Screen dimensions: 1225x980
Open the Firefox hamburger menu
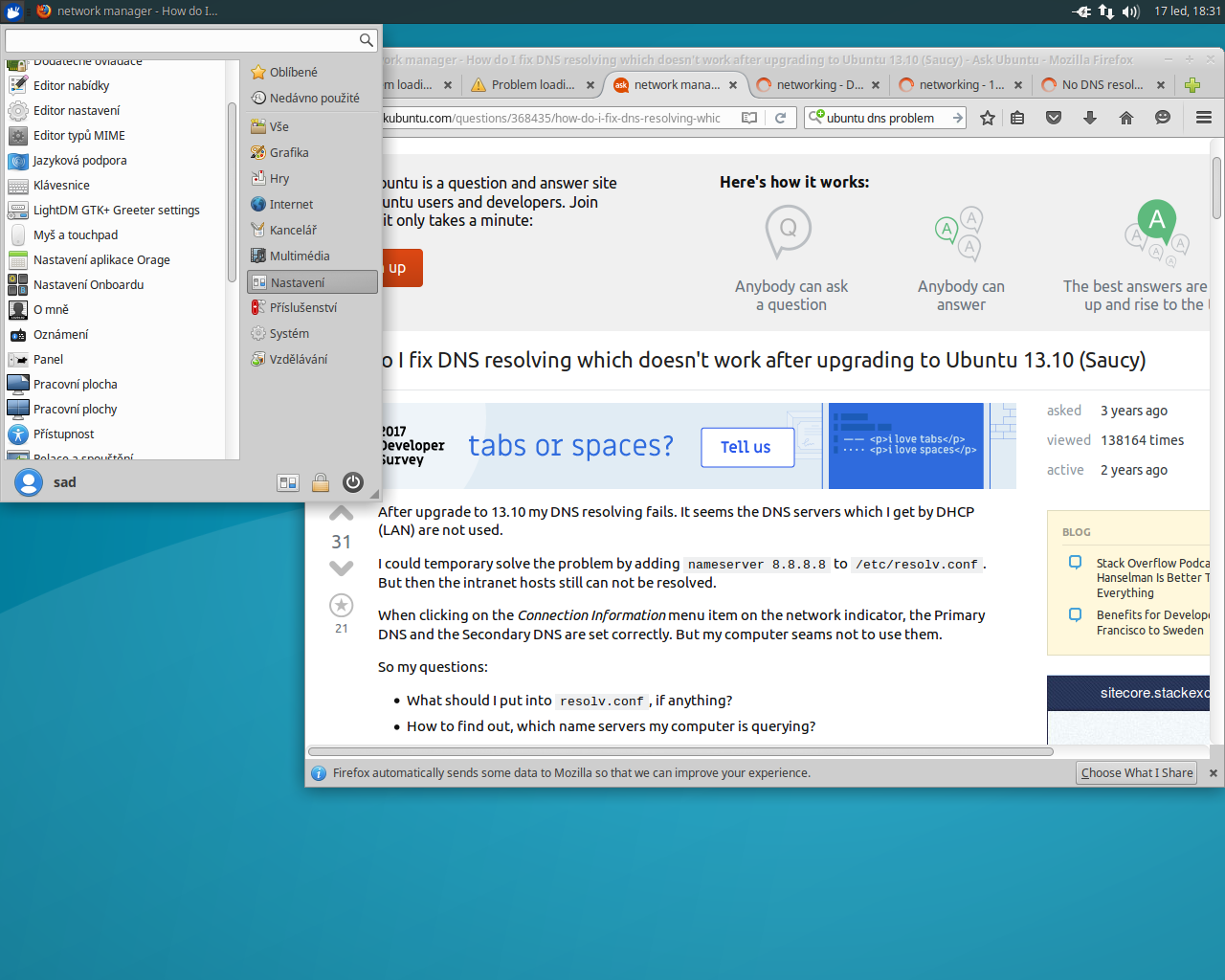[x=1203, y=118]
